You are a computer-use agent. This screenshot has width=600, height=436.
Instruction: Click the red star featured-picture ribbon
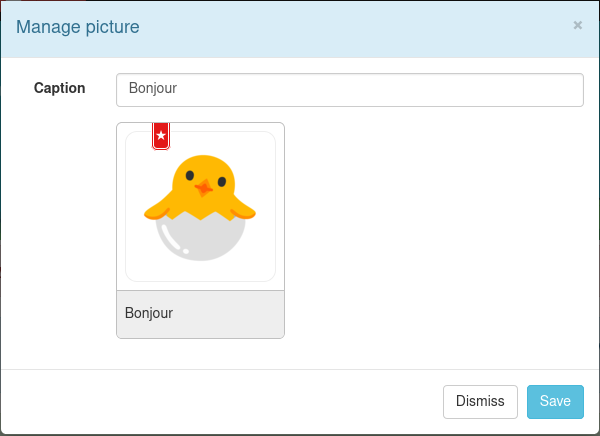[x=160, y=135]
